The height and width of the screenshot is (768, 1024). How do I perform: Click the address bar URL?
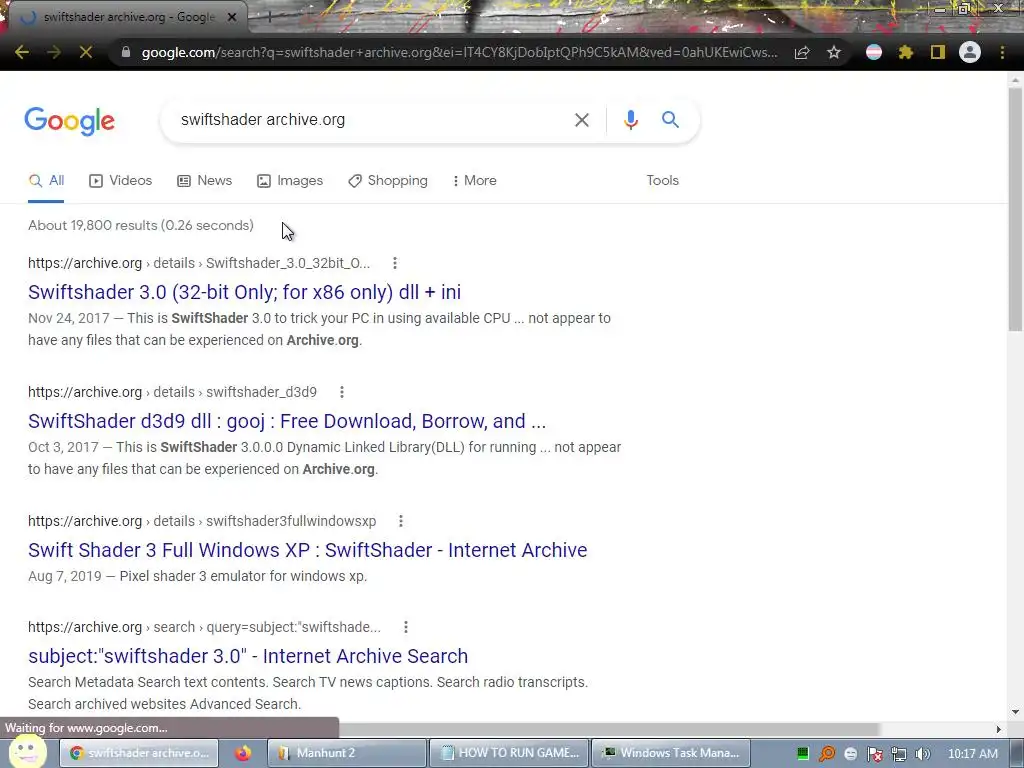(x=459, y=52)
